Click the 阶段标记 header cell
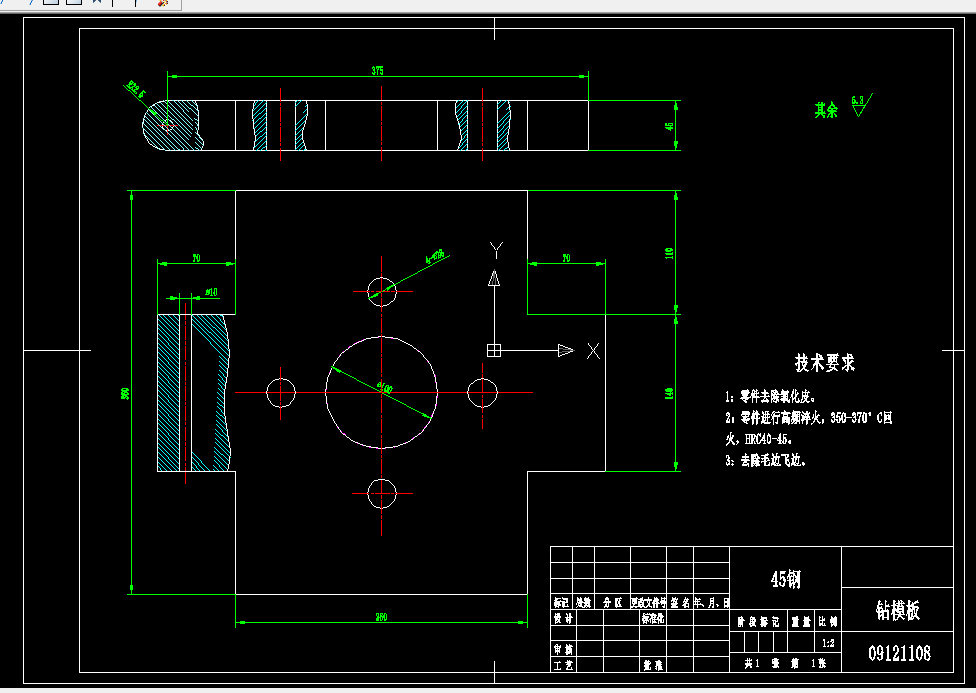 click(x=758, y=621)
